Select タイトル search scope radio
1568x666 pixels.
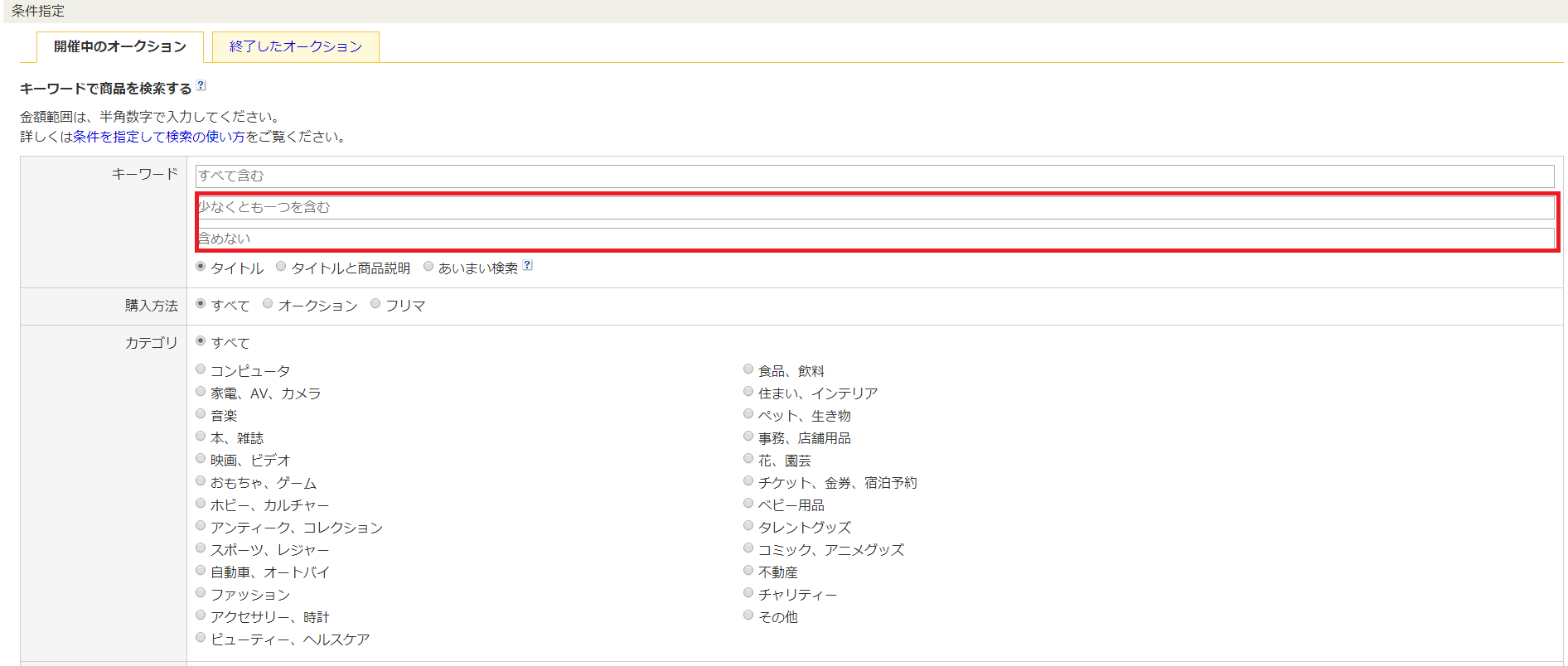[x=201, y=267]
